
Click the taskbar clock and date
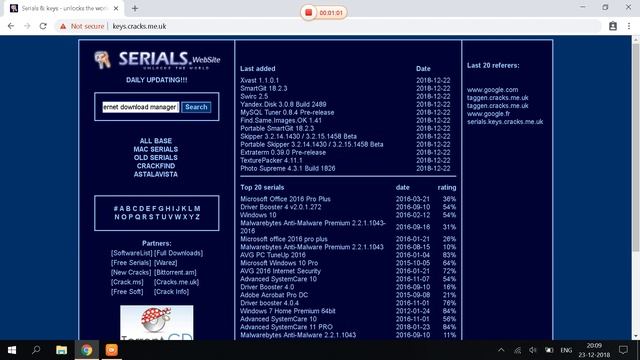594,350
